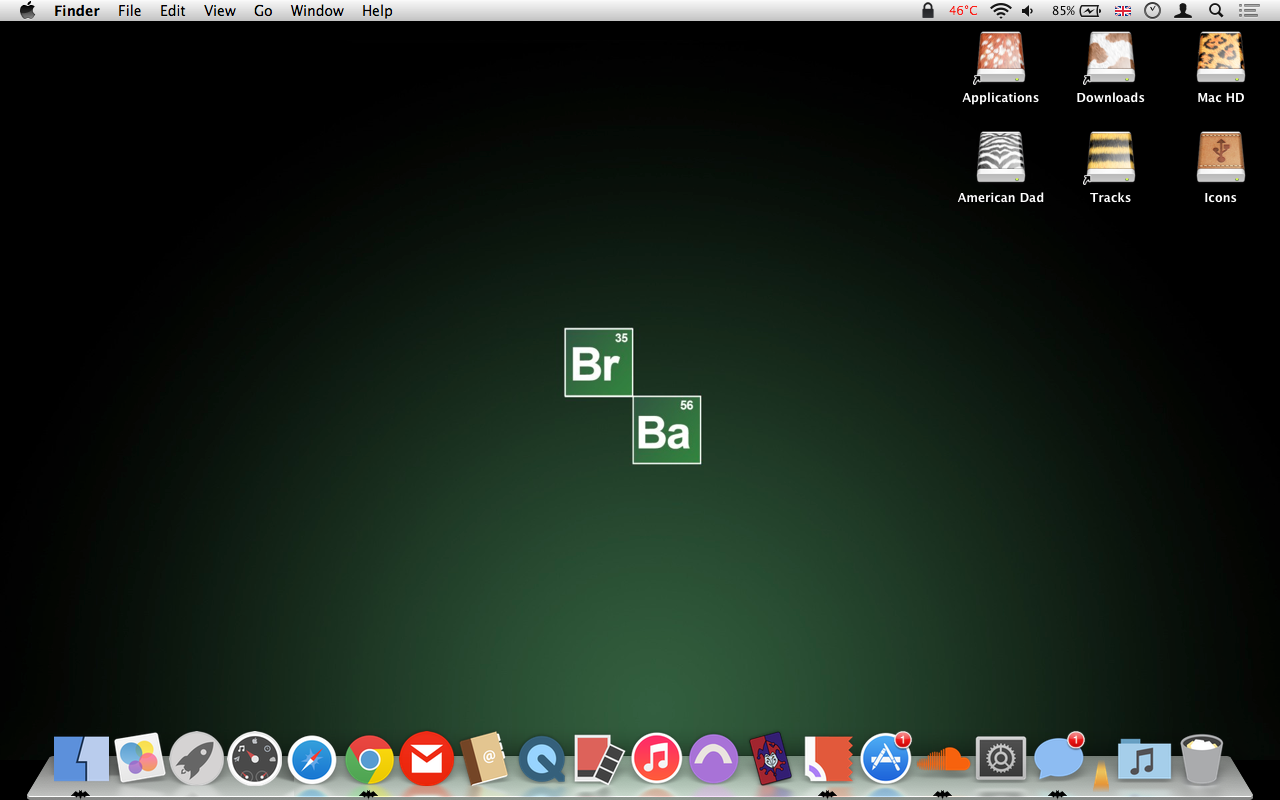Viewport: 1280px width, 800px height.
Task: Launch Game Center from the dock
Action: [139, 759]
